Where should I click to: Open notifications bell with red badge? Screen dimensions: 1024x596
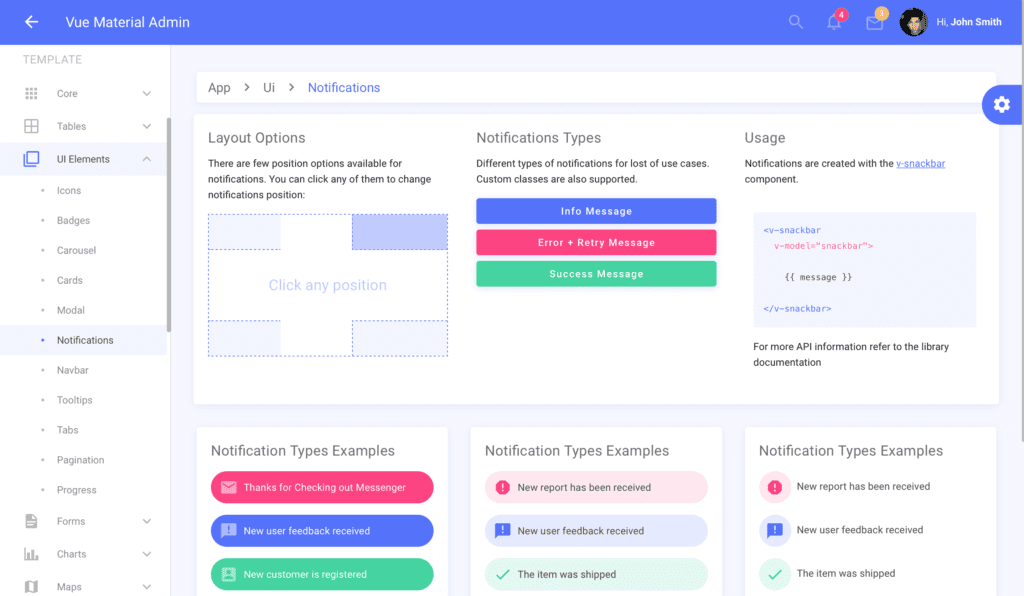tap(834, 22)
